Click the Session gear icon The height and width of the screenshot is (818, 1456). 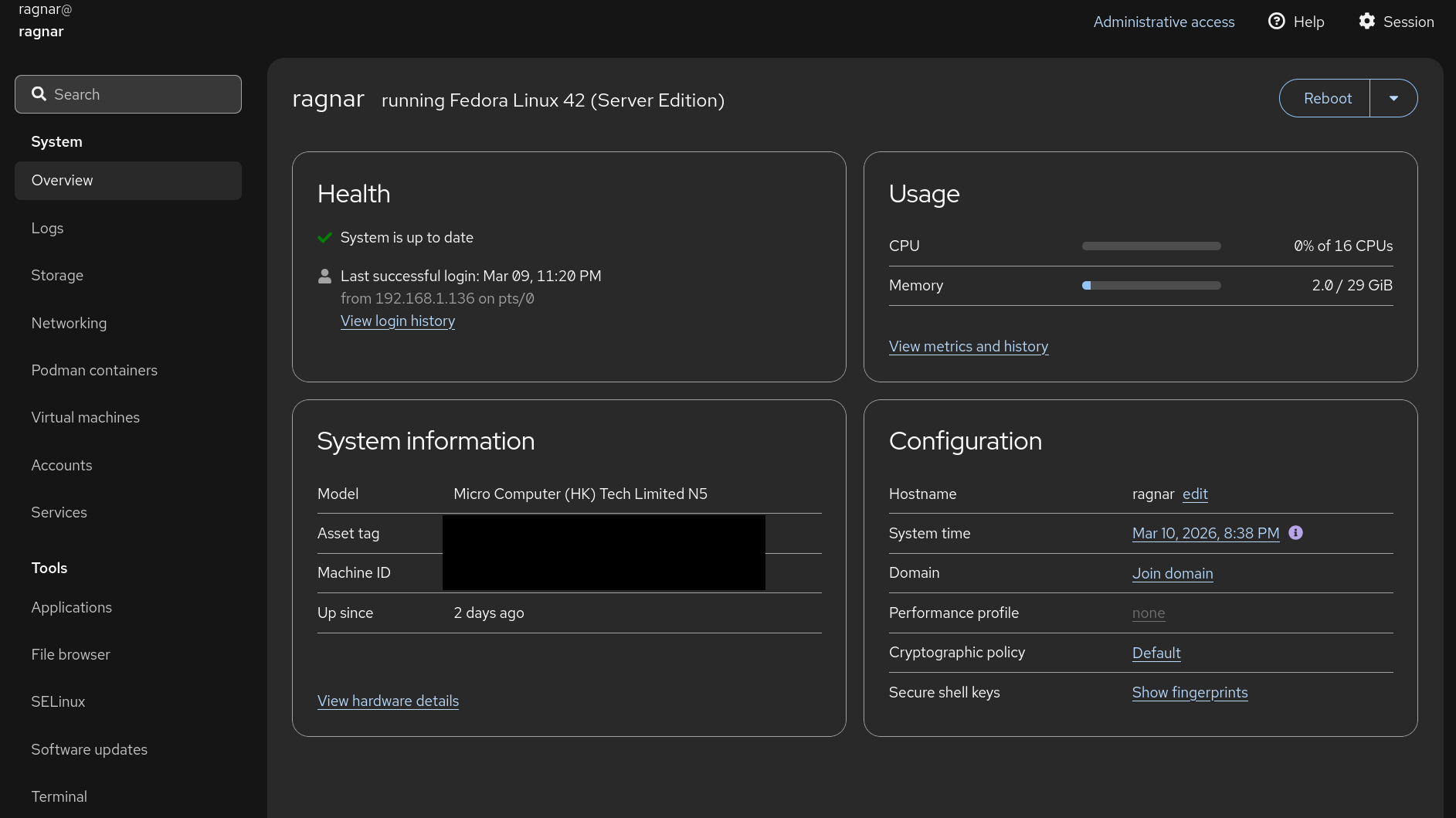pyautogui.click(x=1366, y=22)
